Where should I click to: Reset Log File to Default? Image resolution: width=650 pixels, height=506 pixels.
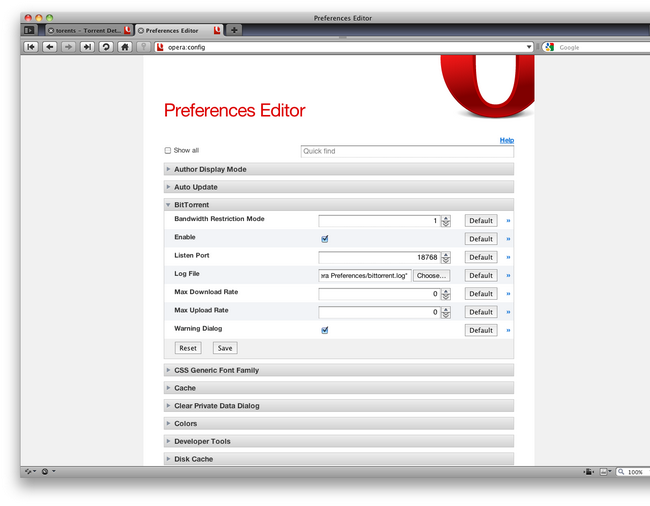(x=481, y=276)
